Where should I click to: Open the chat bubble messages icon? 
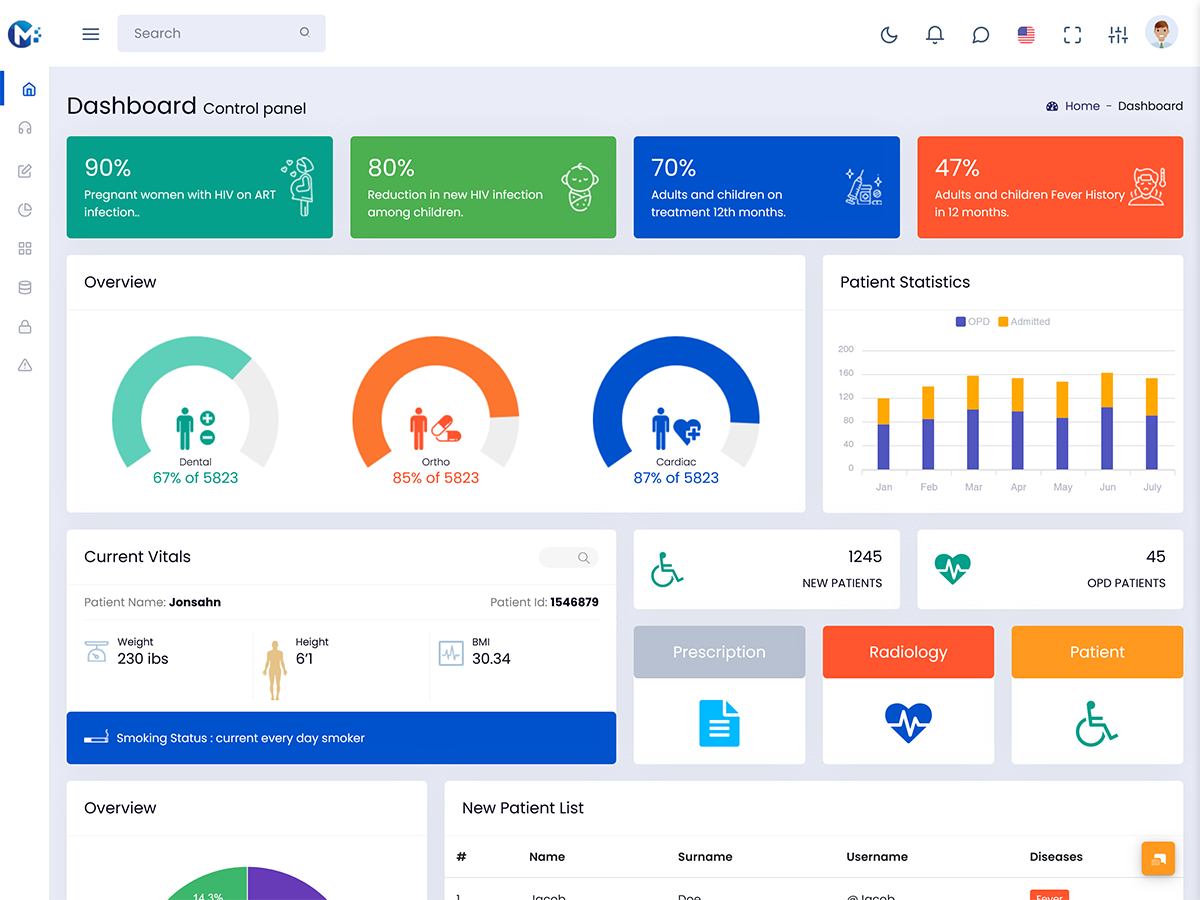981,35
